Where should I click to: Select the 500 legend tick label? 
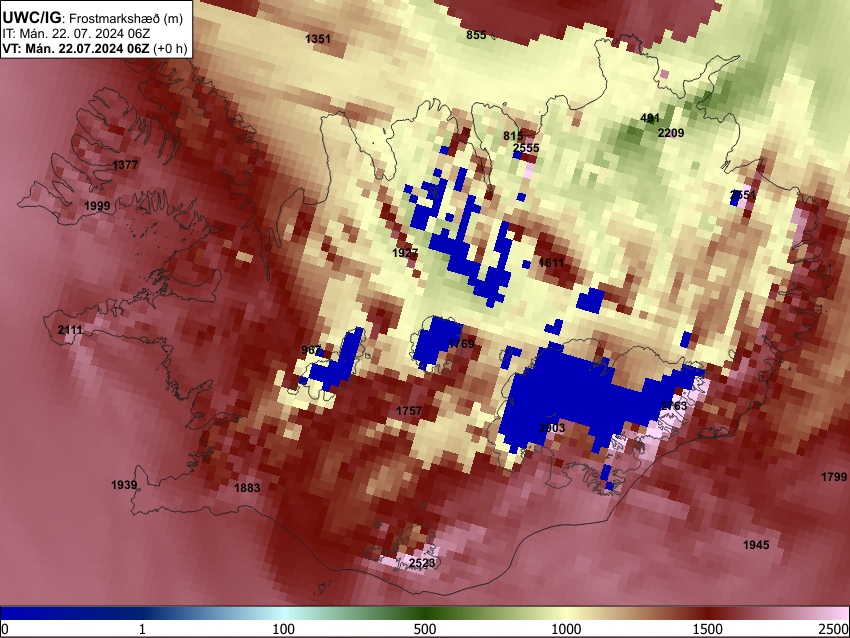(425, 629)
